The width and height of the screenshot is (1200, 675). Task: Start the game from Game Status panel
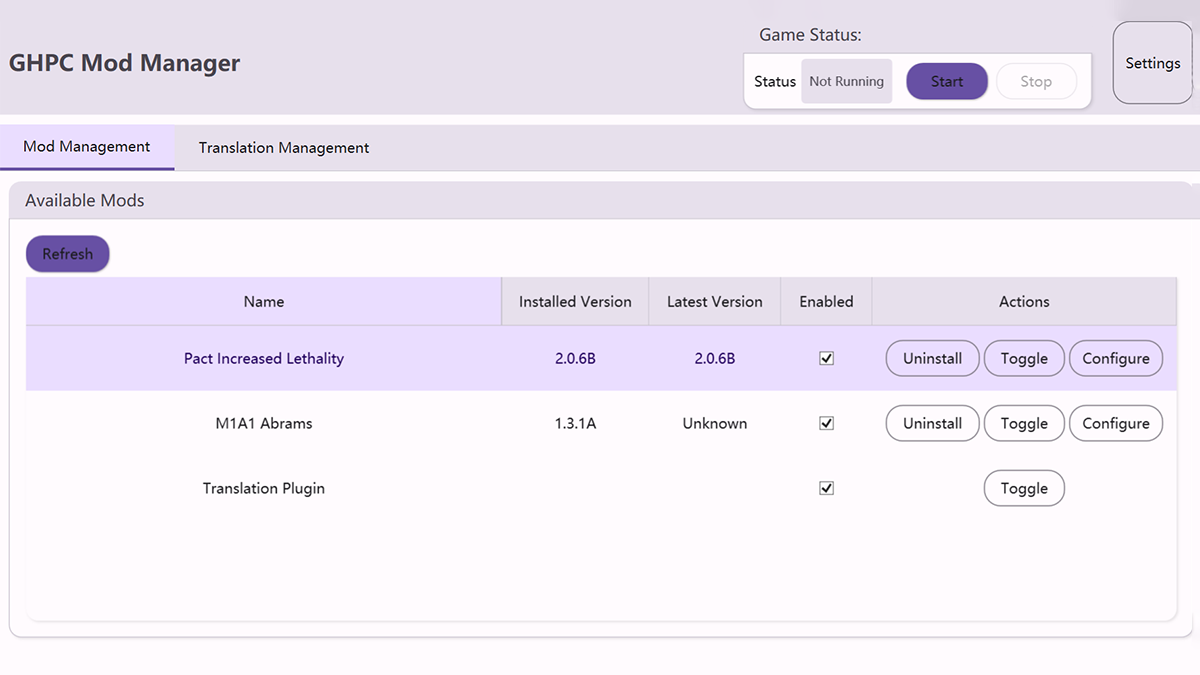pyautogui.click(x=946, y=81)
